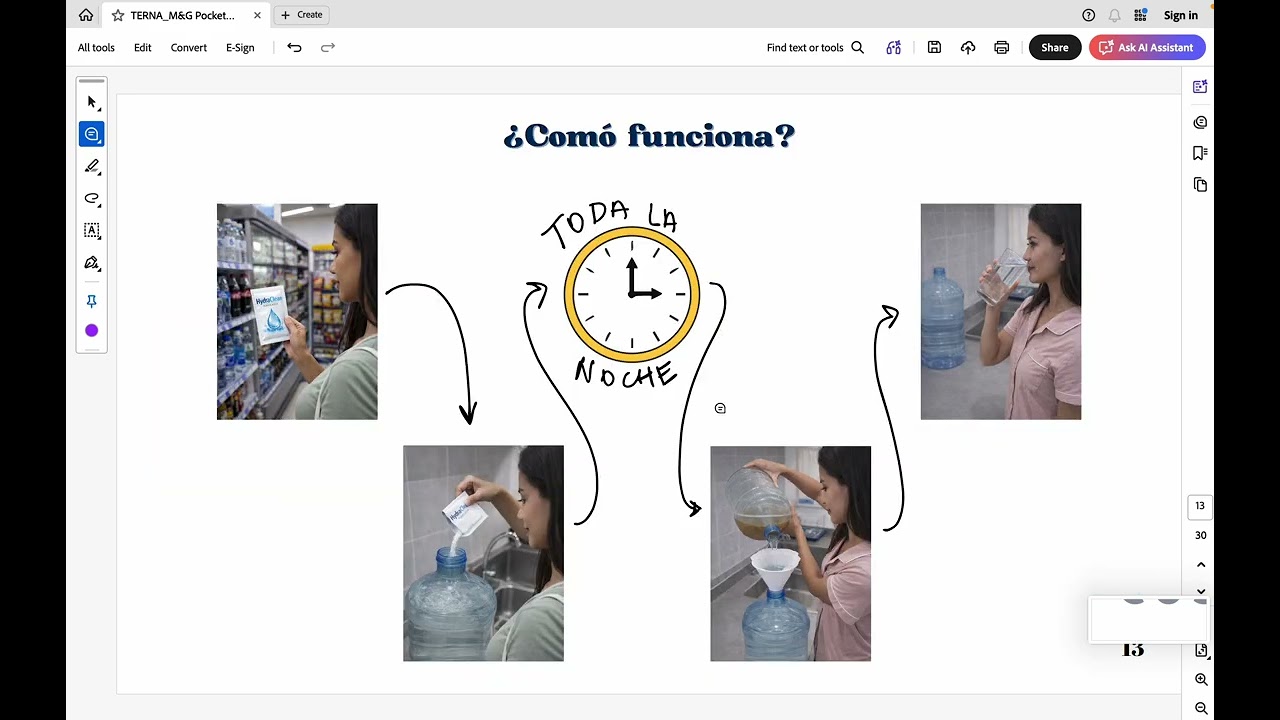The width and height of the screenshot is (1280, 720).
Task: Select the Fill & Sign pen tool
Action: tap(92, 263)
